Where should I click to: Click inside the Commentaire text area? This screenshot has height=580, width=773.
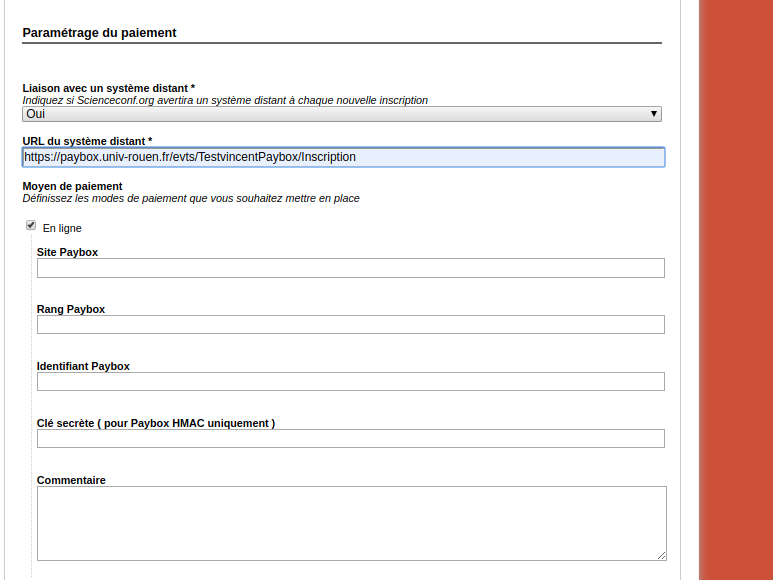(x=350, y=523)
